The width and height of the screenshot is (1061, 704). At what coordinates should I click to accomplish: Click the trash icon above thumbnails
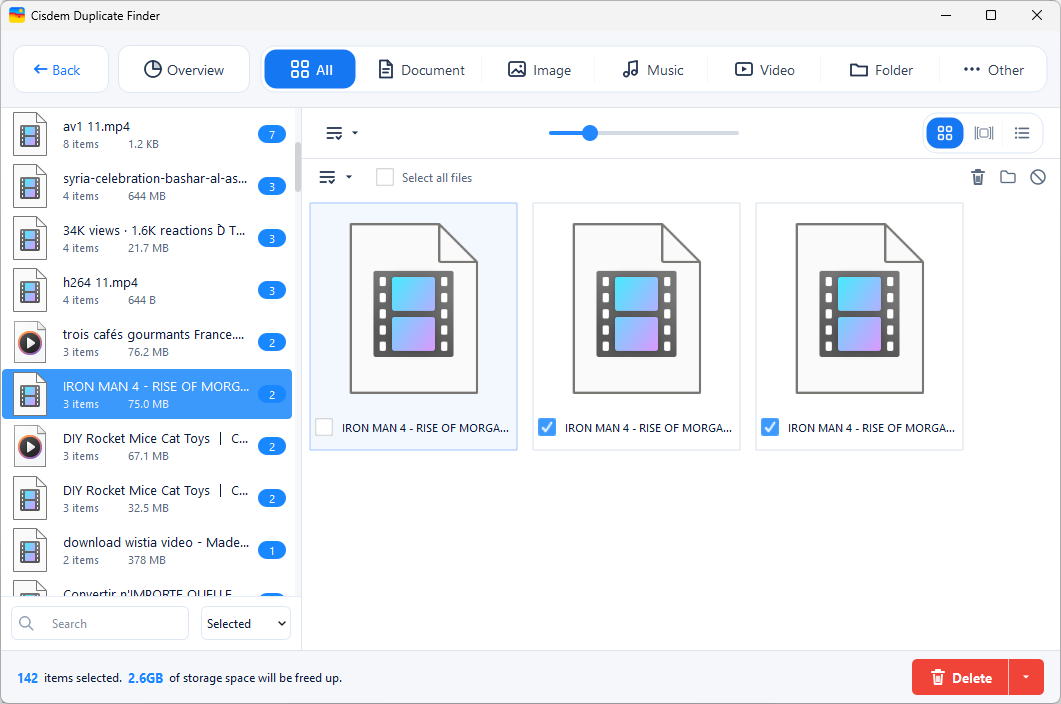978,177
